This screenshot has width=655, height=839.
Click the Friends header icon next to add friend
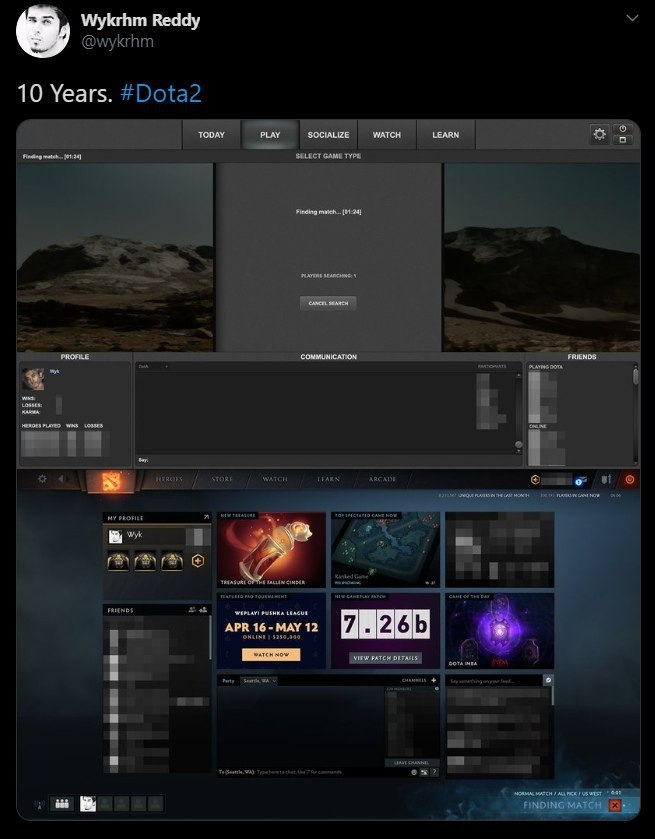pos(193,609)
